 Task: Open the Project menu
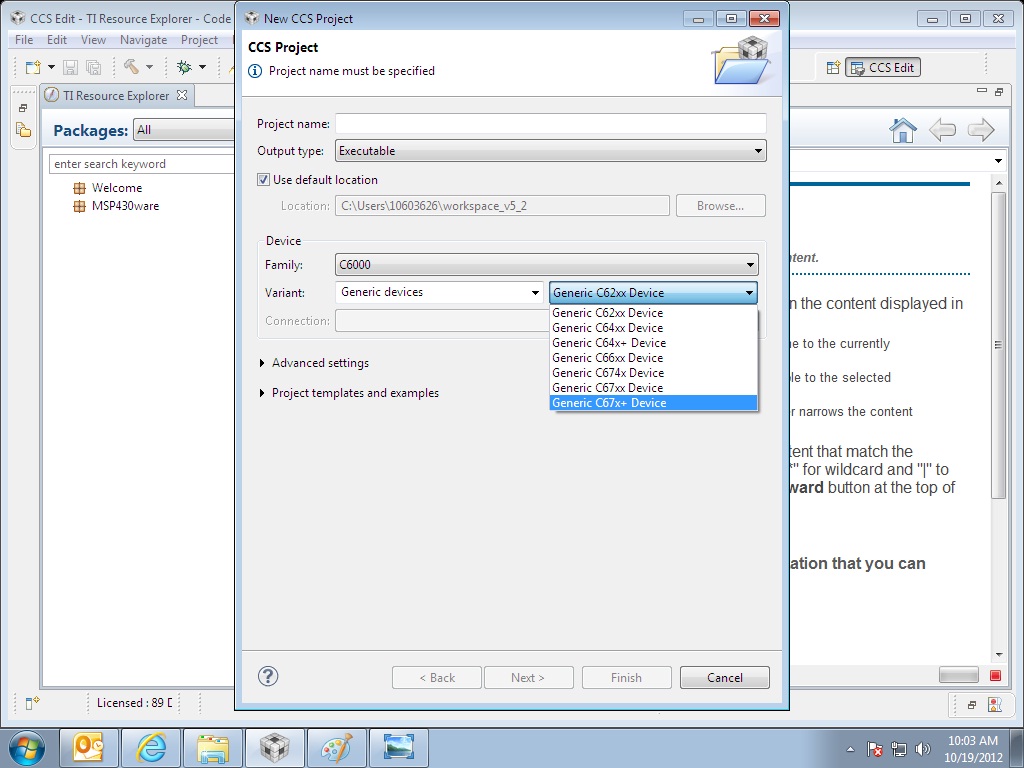tap(199, 40)
